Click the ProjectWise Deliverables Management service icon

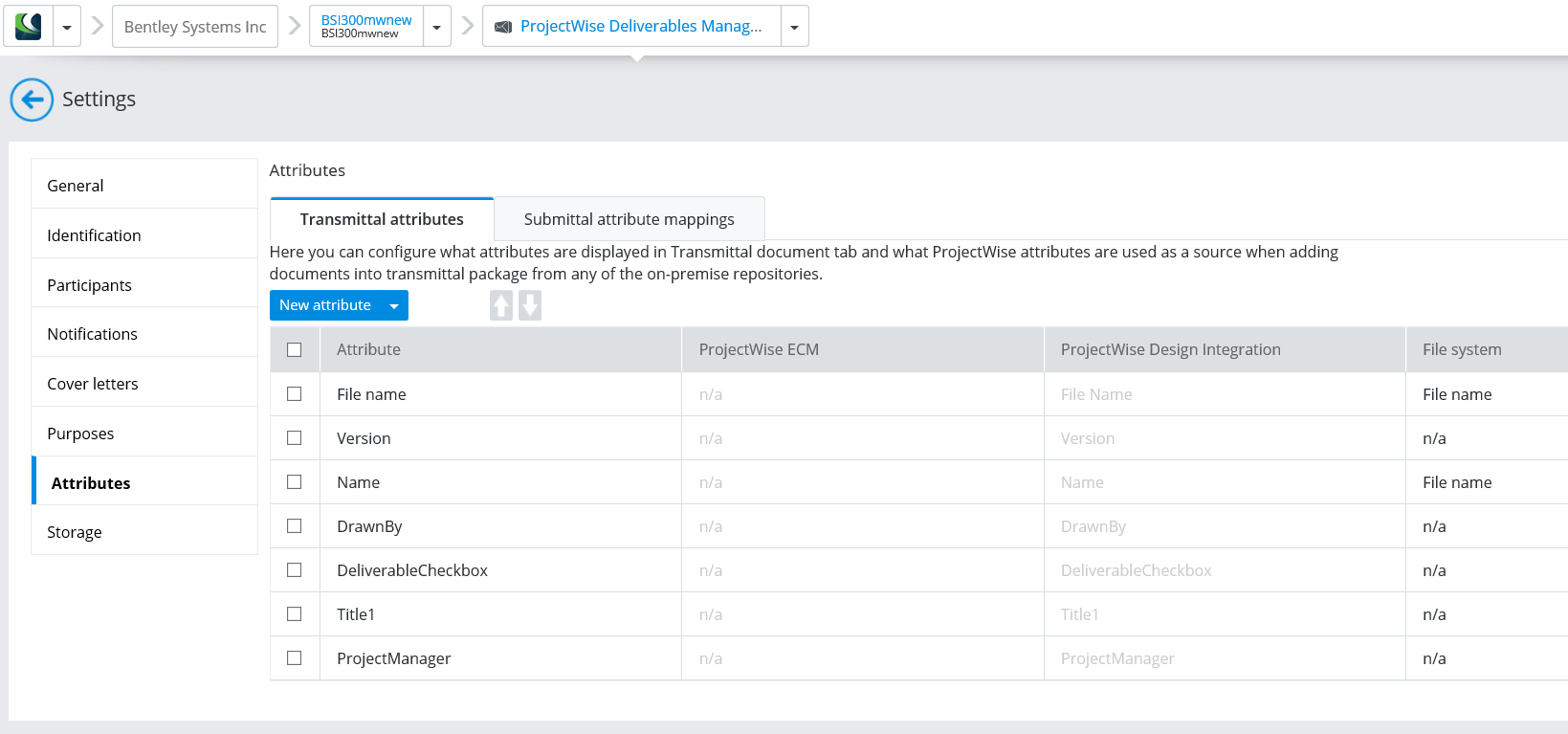click(503, 27)
